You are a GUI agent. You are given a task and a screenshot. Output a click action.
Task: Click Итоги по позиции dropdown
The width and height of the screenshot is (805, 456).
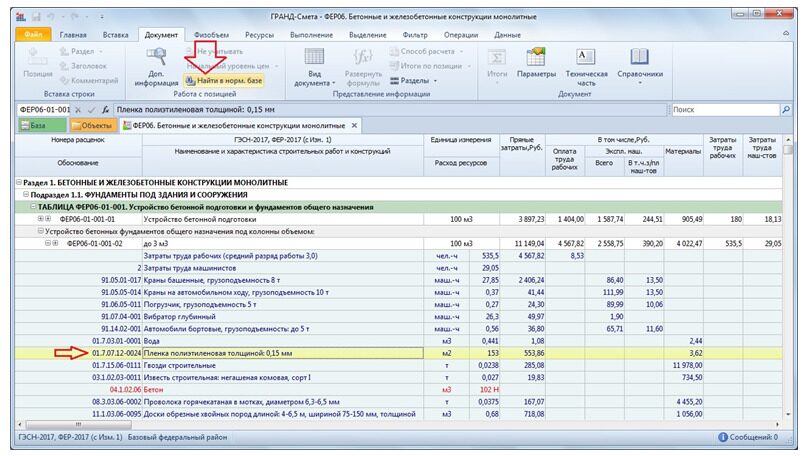431,66
